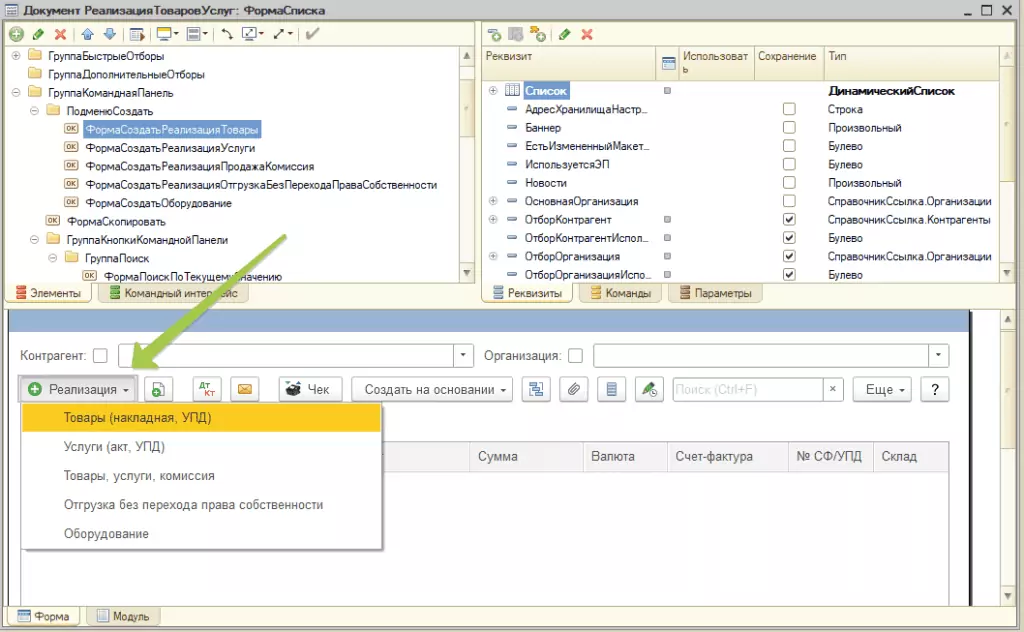1024x632 pixels.
Task: Click the Дт/Кт postings icon
Action: (x=207, y=389)
